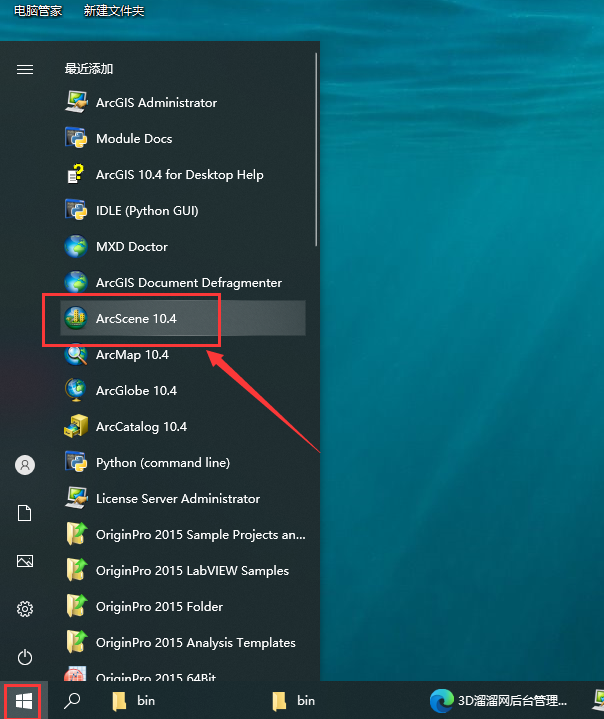This screenshot has width=604, height=719.
Task: Click the Start menu scrollbar
Action: click(316, 149)
